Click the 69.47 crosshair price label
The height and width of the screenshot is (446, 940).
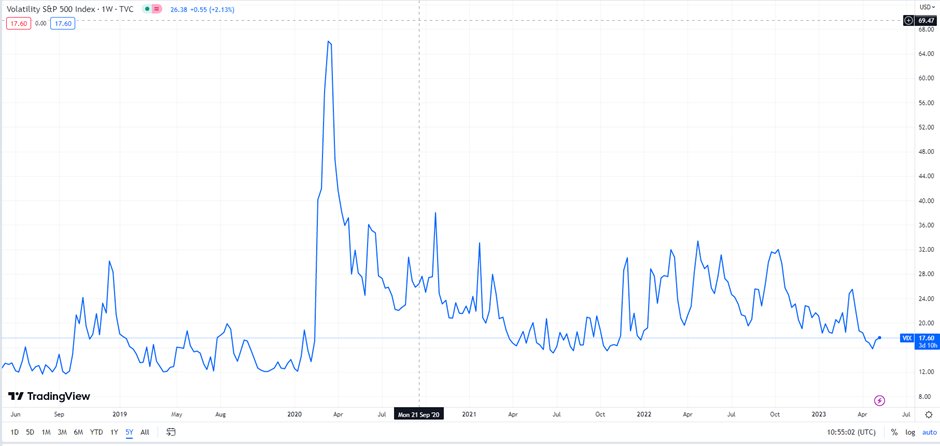(926, 20)
